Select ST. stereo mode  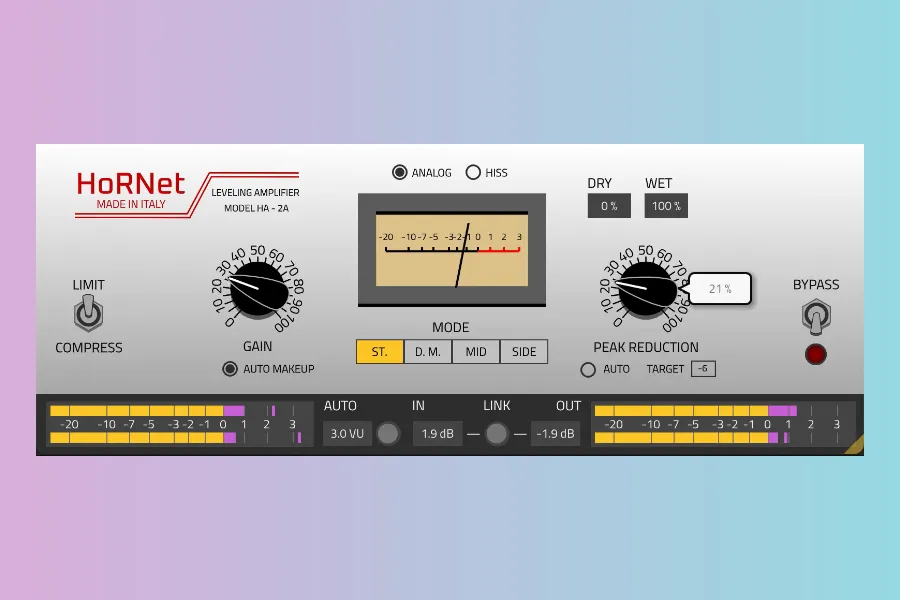point(379,351)
